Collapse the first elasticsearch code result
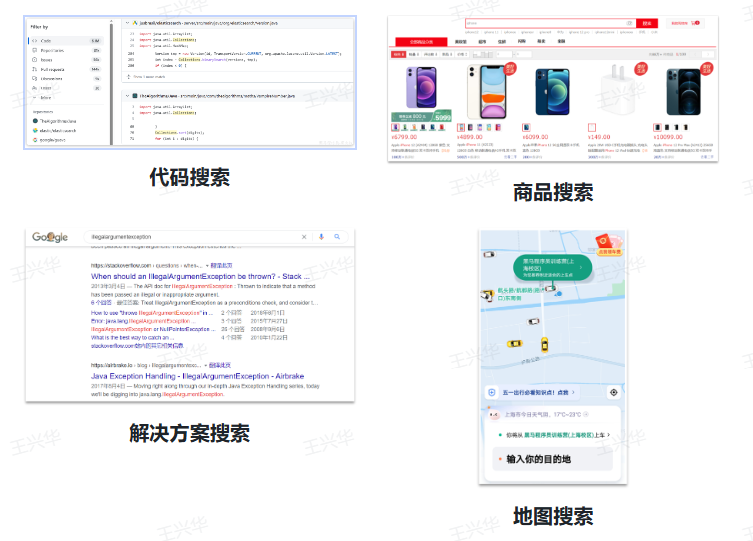 [x=127, y=22]
